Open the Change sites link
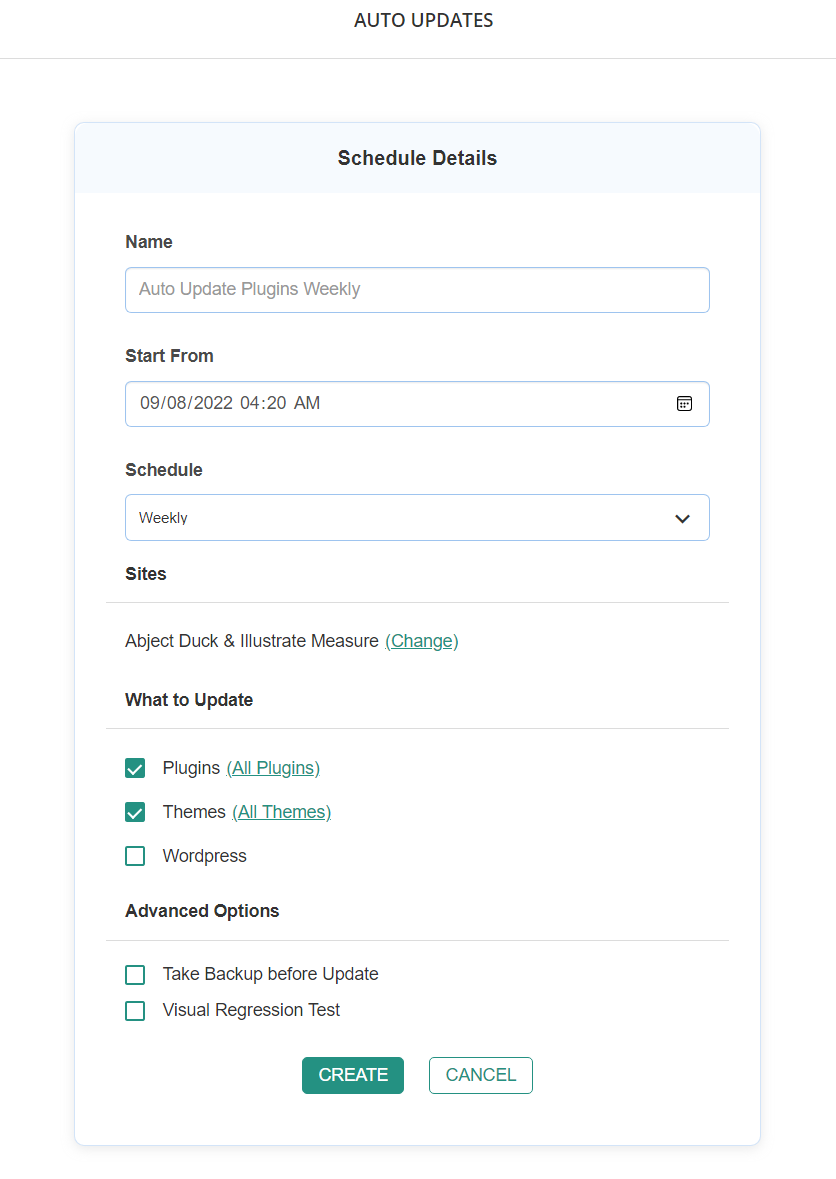836x1179 pixels. (x=422, y=641)
